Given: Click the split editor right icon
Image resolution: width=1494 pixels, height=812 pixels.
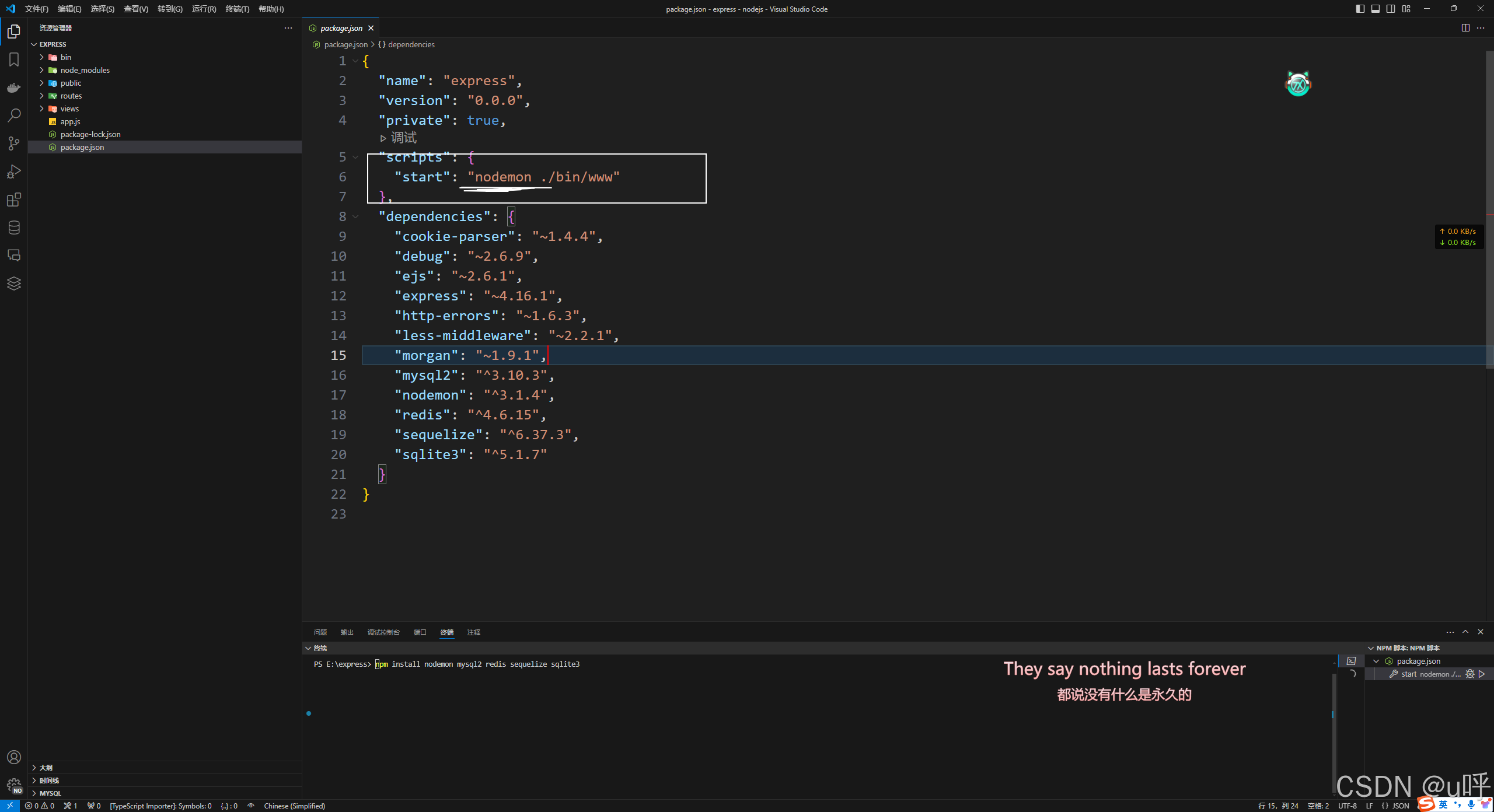Looking at the screenshot, I should coord(1465,28).
